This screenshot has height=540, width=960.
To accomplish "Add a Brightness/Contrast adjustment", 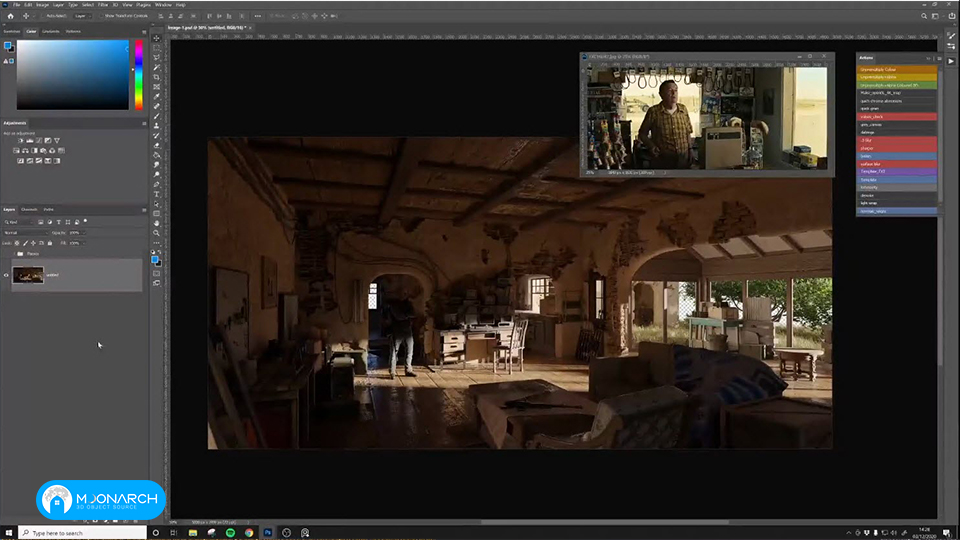I will pyautogui.click(x=20, y=140).
